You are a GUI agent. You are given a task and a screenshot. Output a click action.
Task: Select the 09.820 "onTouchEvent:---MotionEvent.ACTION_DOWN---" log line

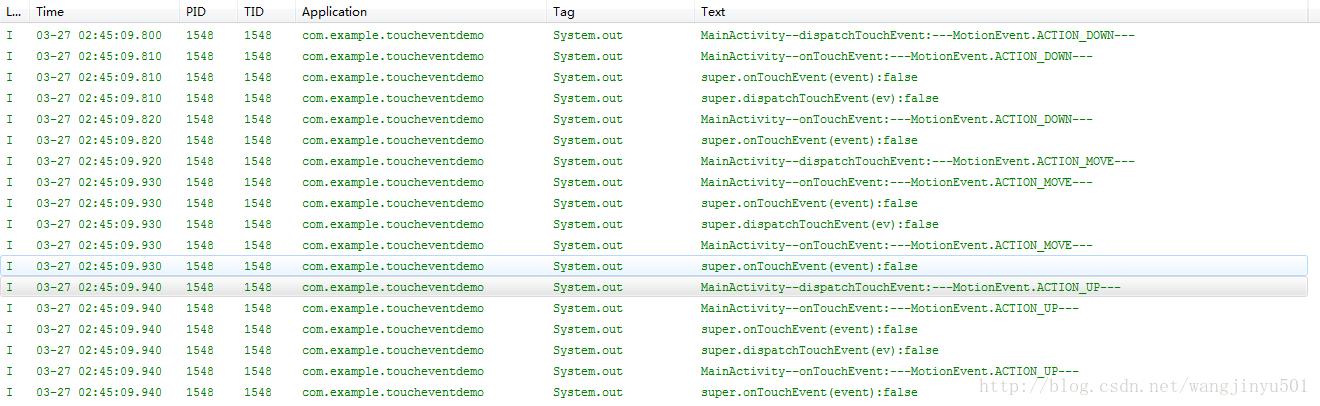654,119
